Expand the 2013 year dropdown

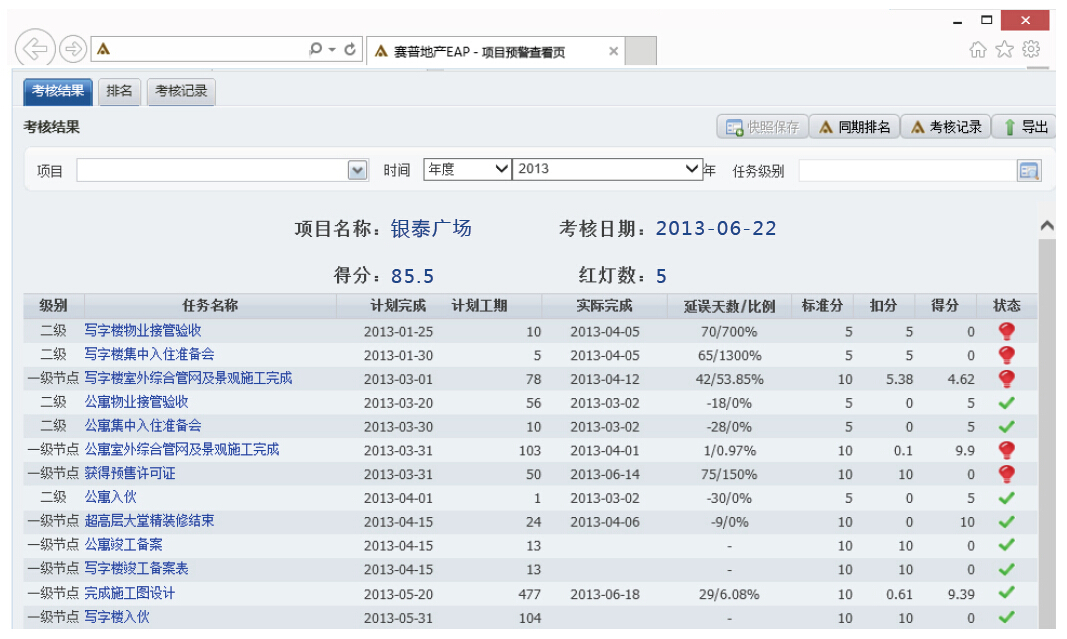(x=692, y=170)
